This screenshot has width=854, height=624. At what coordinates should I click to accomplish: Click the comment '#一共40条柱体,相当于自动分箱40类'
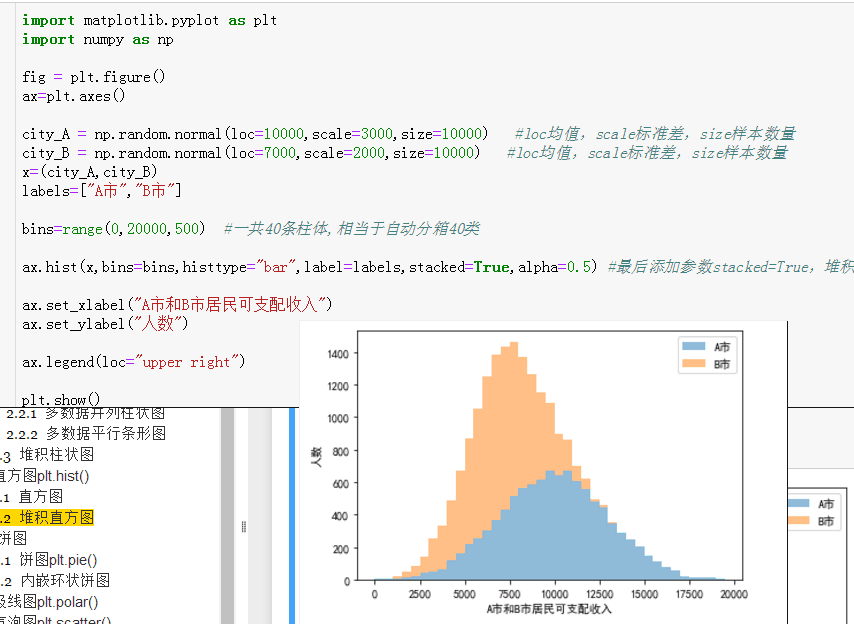(x=352, y=229)
